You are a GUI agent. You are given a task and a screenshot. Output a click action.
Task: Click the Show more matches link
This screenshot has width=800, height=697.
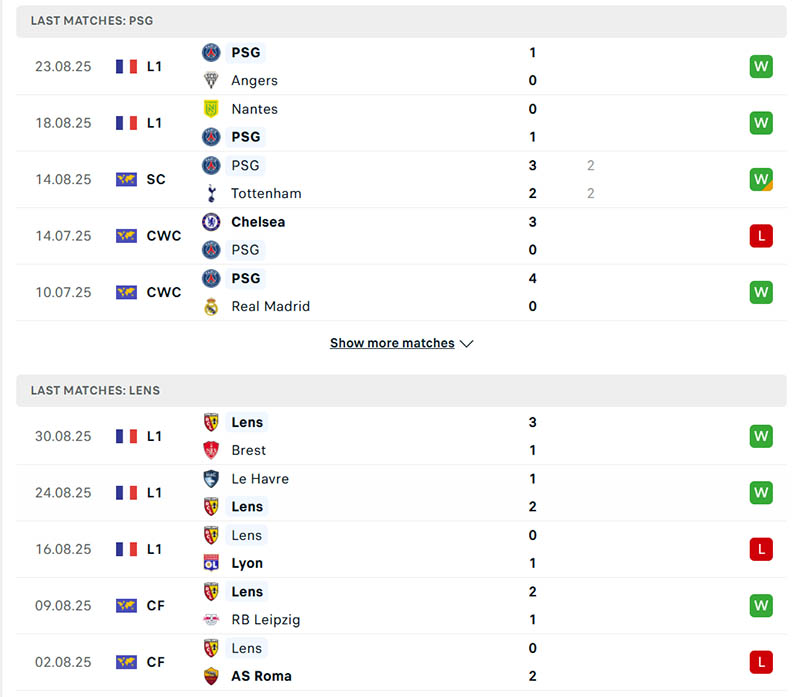pos(394,342)
